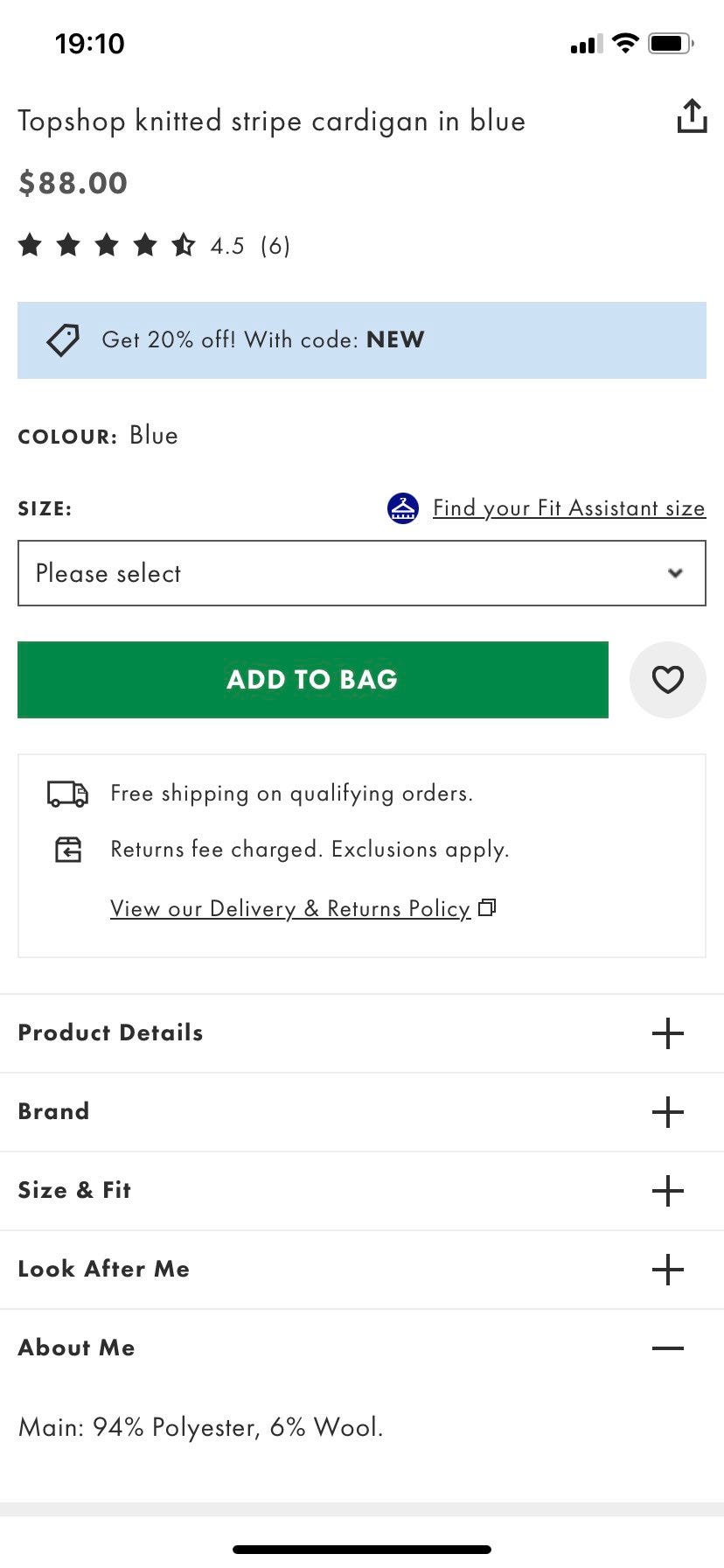Screen dimensions: 724x1568
Task: Tap the 20% off code NEW banner
Action: pos(361,340)
